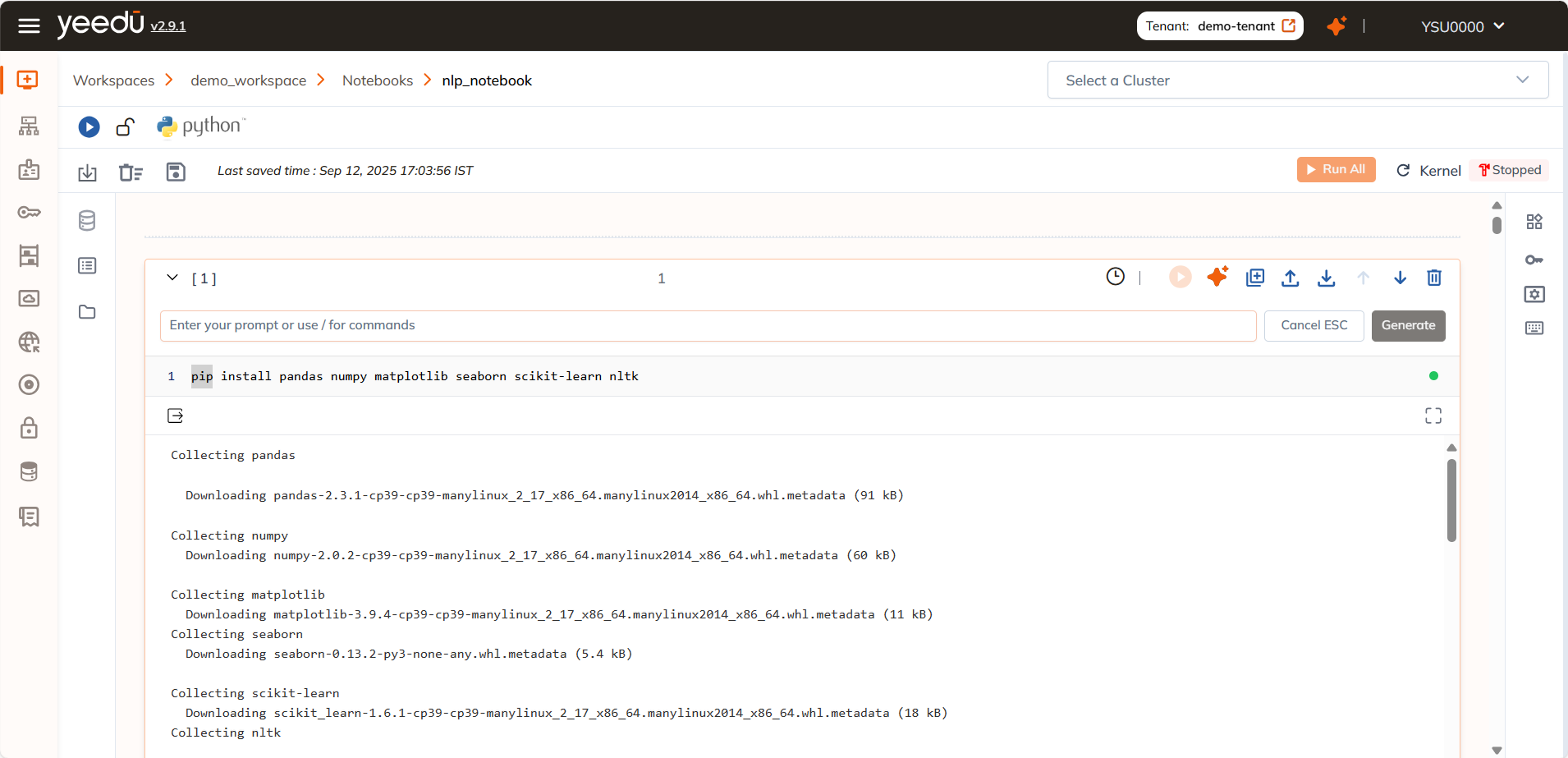Toggle the notebook lock icon
Screen dimensions: 1568x758
click(x=125, y=126)
